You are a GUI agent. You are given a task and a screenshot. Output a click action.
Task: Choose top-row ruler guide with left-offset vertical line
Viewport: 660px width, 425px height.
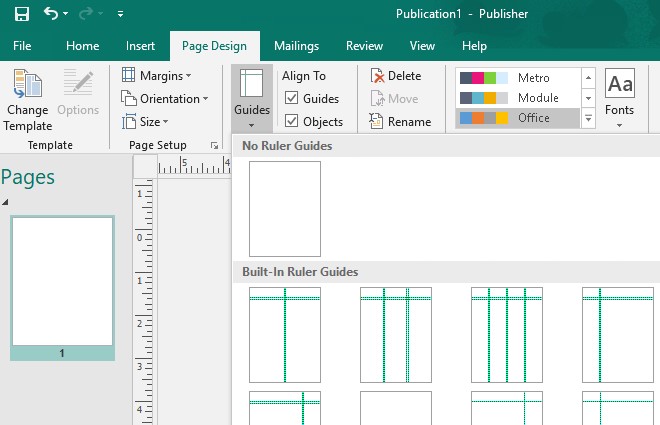coord(618,335)
